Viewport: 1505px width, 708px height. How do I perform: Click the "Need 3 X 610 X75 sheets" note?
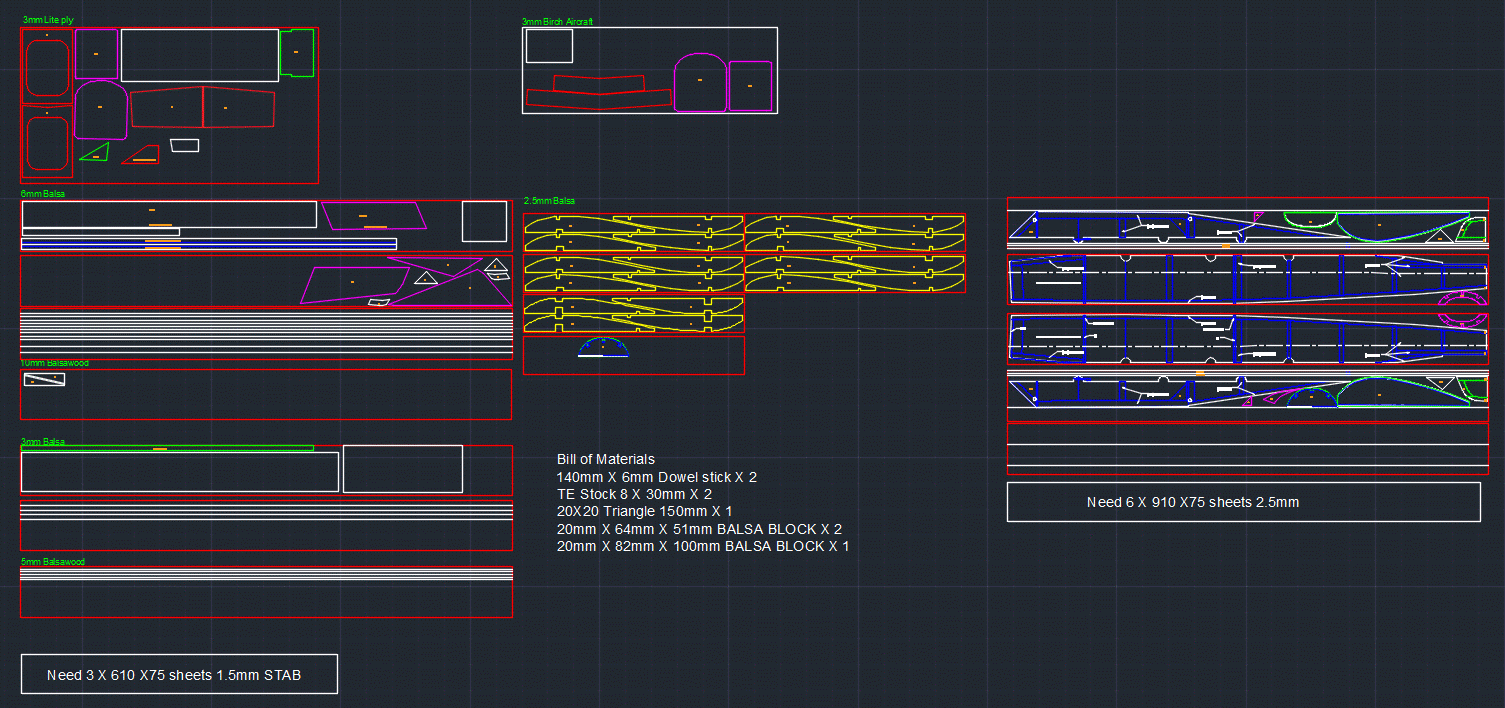coord(173,675)
